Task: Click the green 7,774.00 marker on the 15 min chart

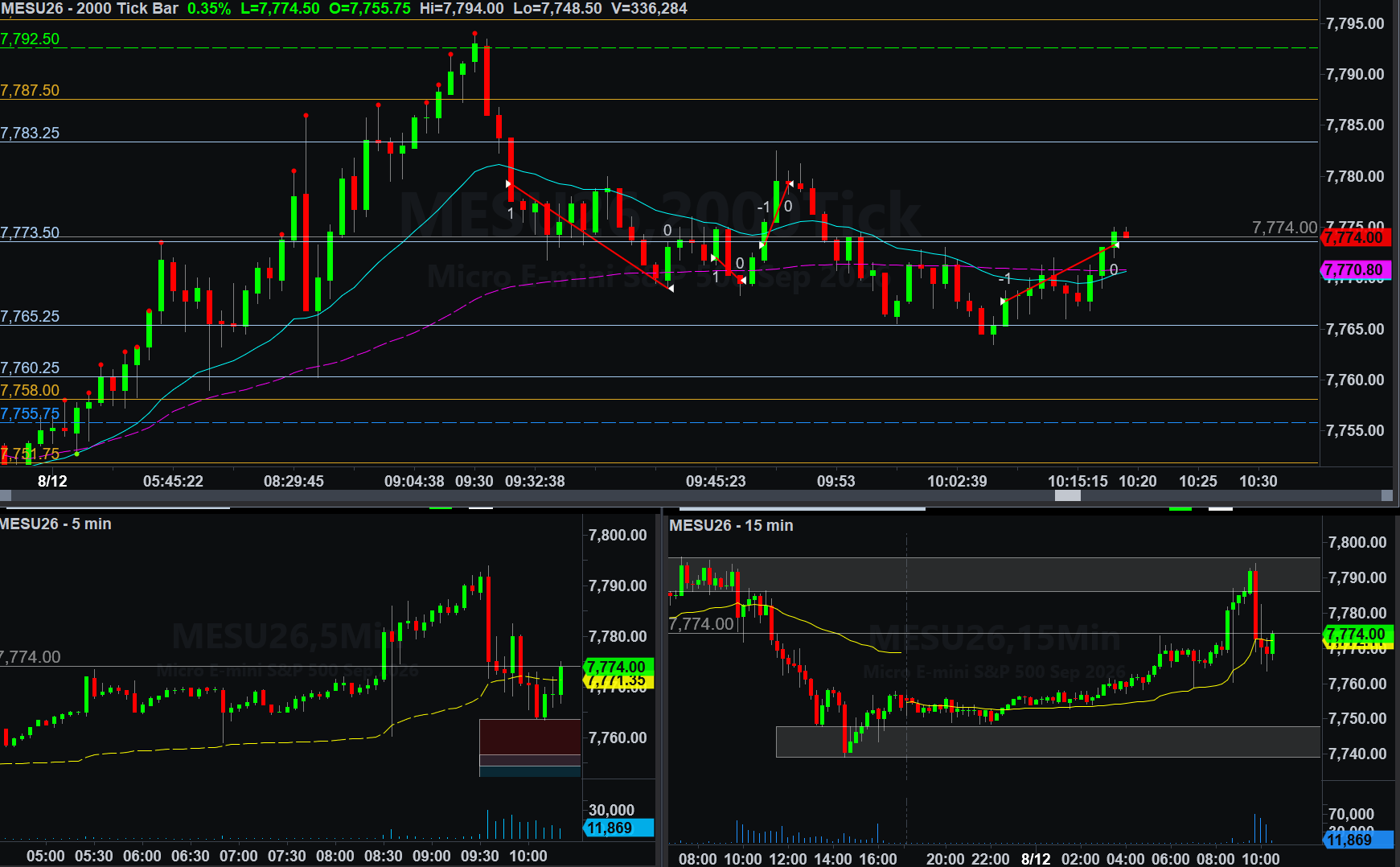Action: (1357, 635)
